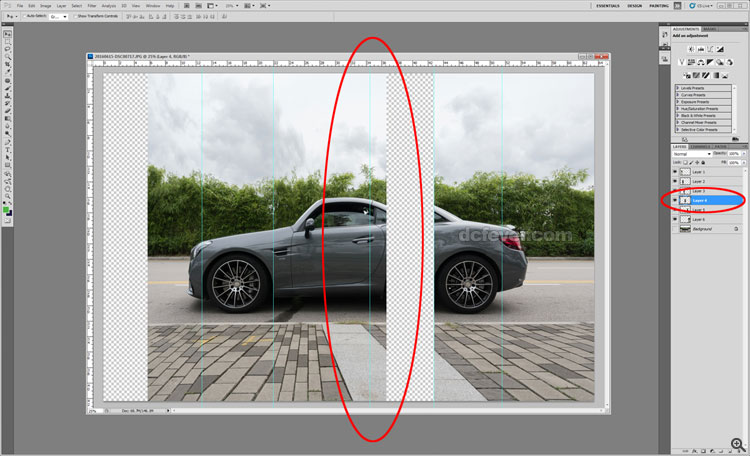Open the layer blend mode dropdown

(x=696, y=154)
